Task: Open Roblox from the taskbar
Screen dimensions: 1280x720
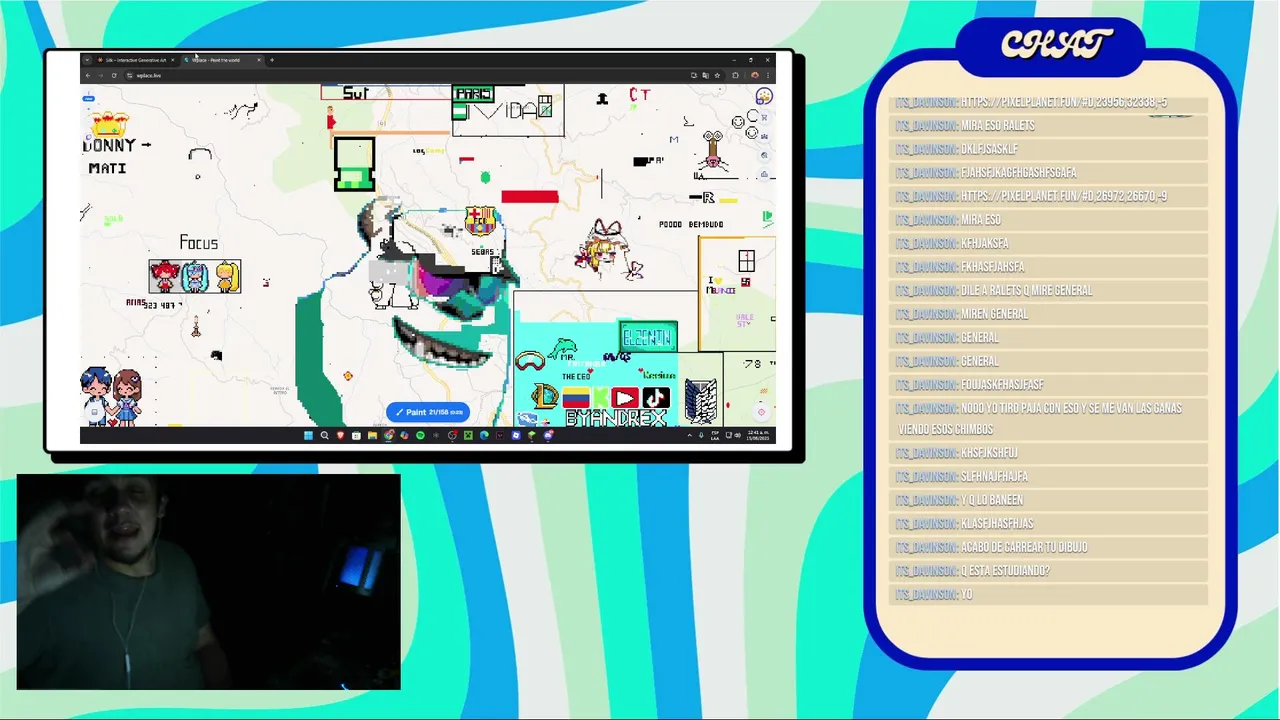Action: 515,435
